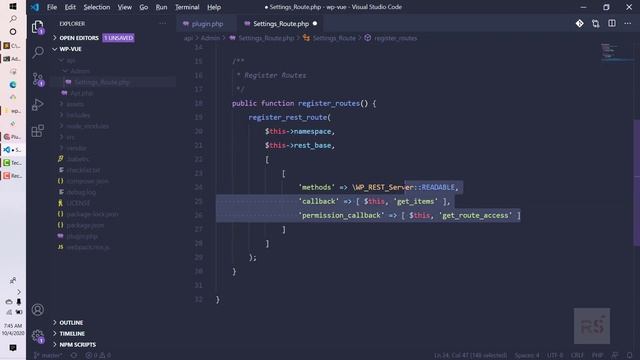The width and height of the screenshot is (640, 360).
Task: Open the Explorer view in activity bar
Action: coord(38,27)
